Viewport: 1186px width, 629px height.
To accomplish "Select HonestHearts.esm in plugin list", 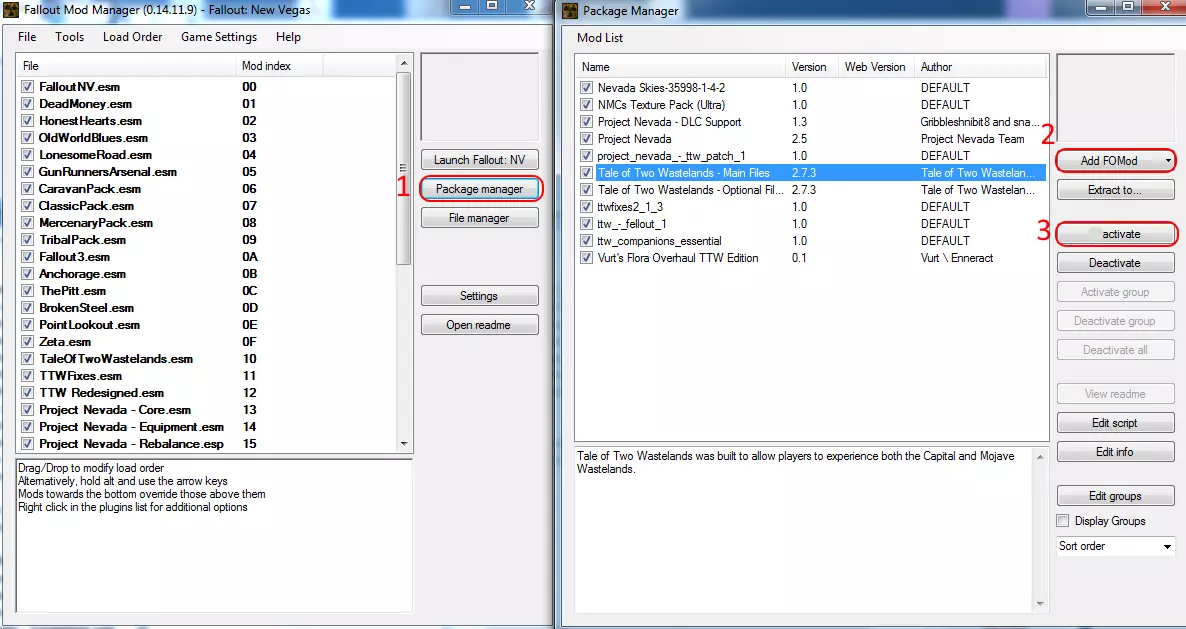I will coord(90,121).
